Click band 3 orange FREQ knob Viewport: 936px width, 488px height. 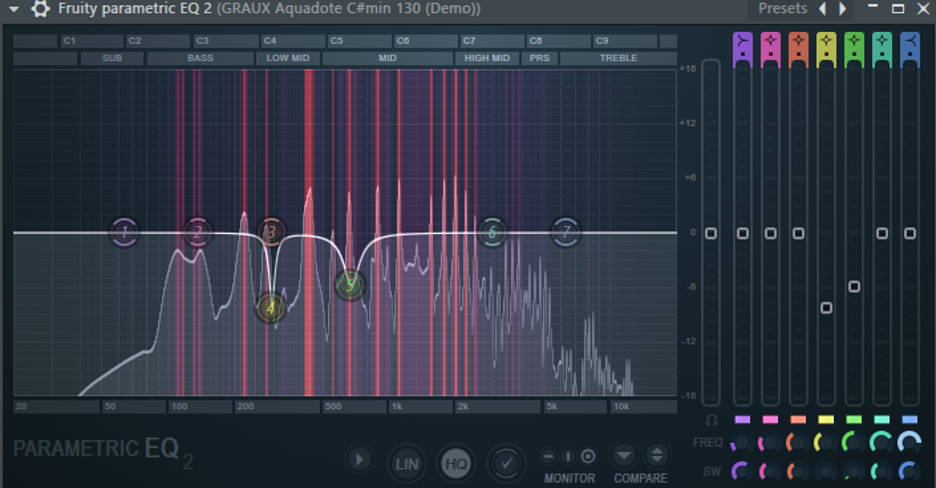pyautogui.click(x=797, y=443)
